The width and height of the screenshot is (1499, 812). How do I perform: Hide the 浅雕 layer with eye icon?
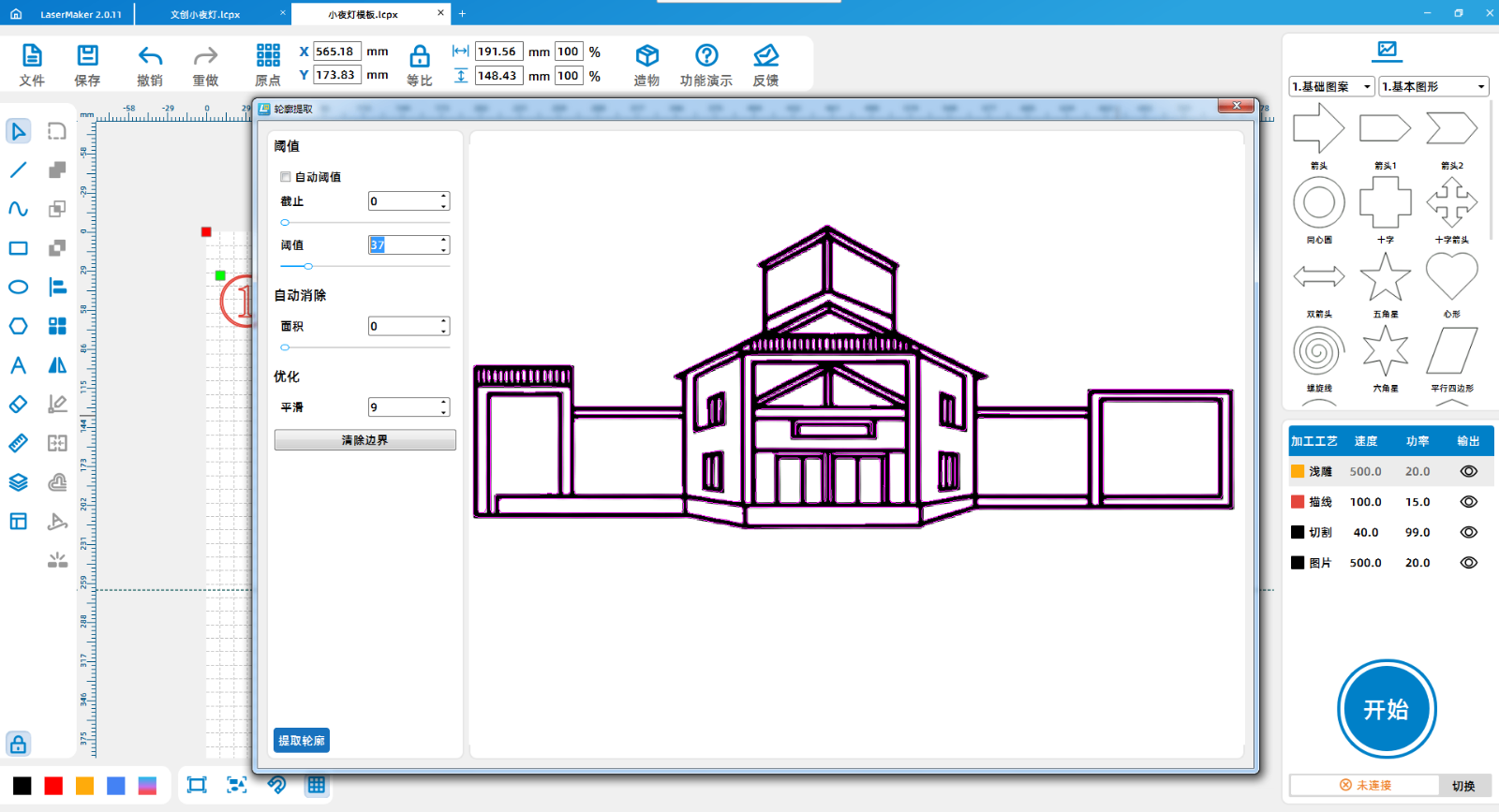[1468, 472]
